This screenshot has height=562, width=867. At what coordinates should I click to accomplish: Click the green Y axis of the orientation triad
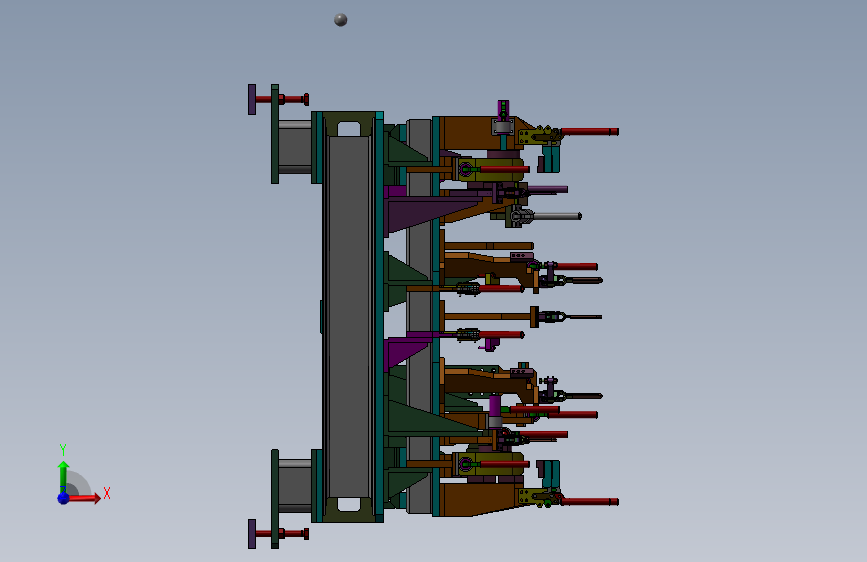63,476
